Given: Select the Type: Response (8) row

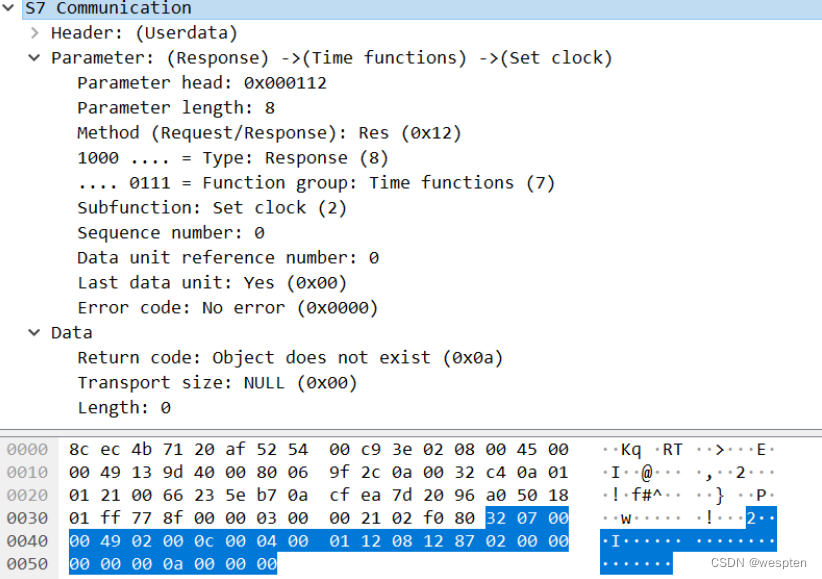Looking at the screenshot, I should click(232, 158).
